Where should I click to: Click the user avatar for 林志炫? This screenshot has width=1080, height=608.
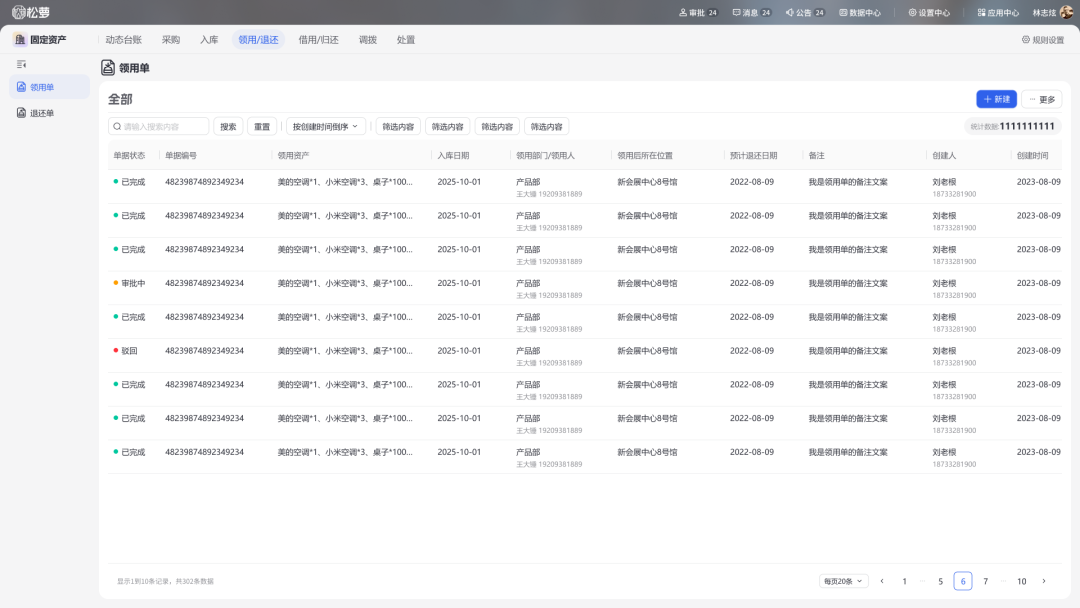(1069, 13)
